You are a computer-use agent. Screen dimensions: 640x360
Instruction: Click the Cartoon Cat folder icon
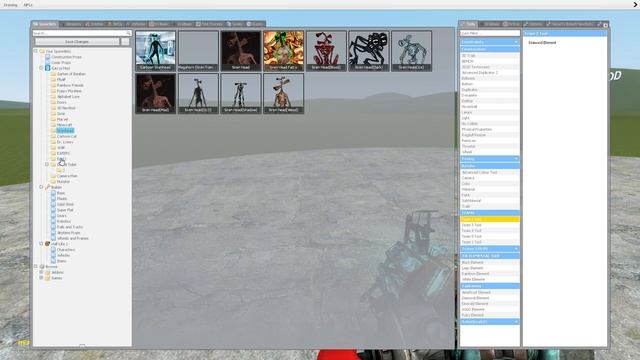53,136
